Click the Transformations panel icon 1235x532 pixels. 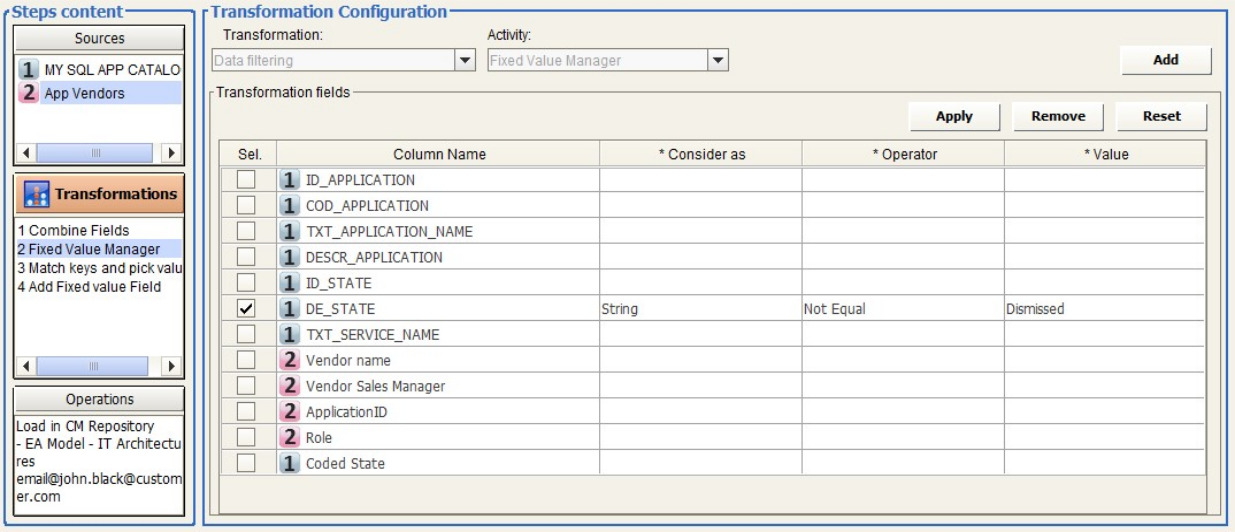click(37, 194)
